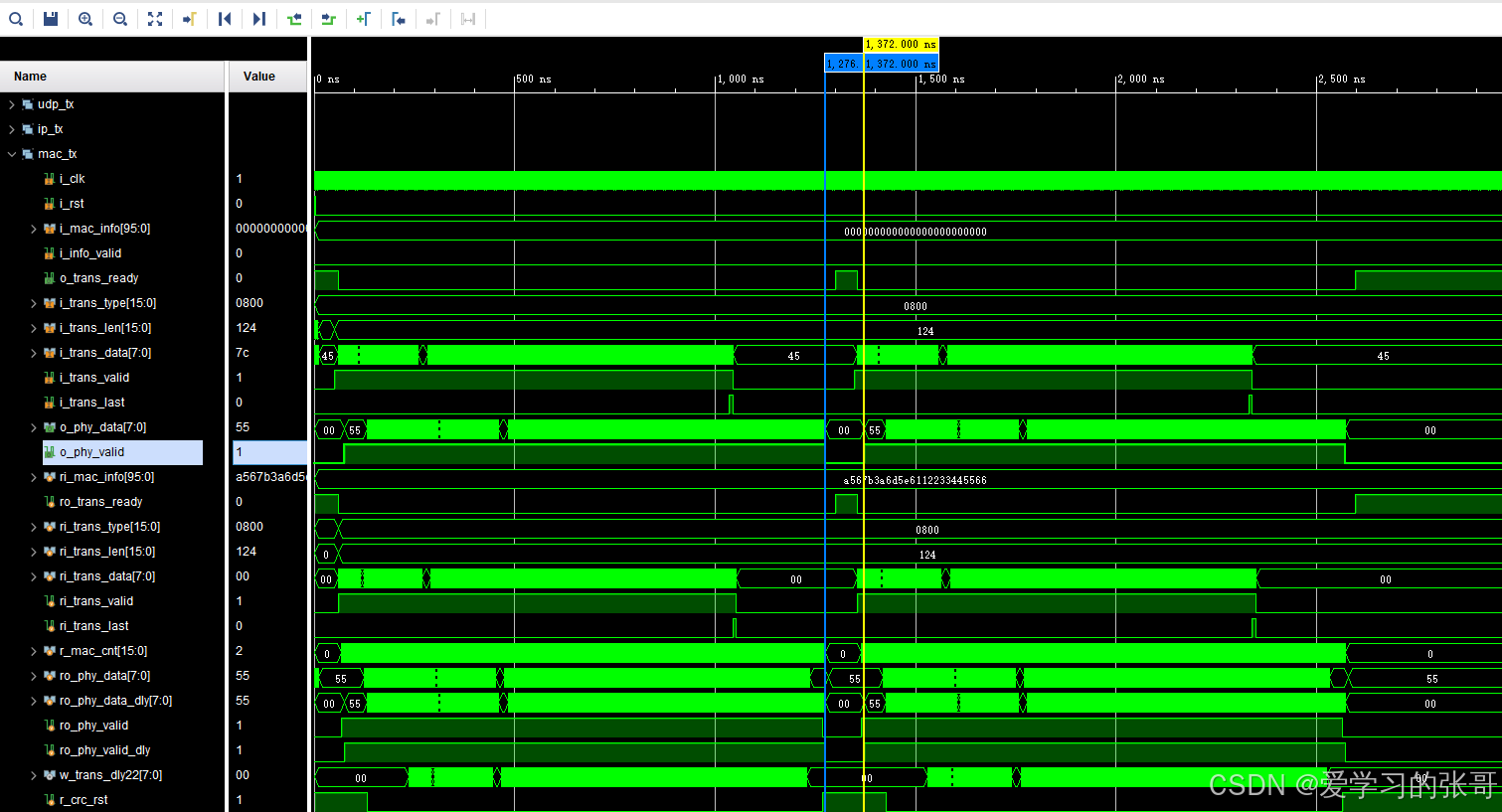Open the waveform search tool
Image resolution: width=1502 pixels, height=812 pixels.
(16, 19)
